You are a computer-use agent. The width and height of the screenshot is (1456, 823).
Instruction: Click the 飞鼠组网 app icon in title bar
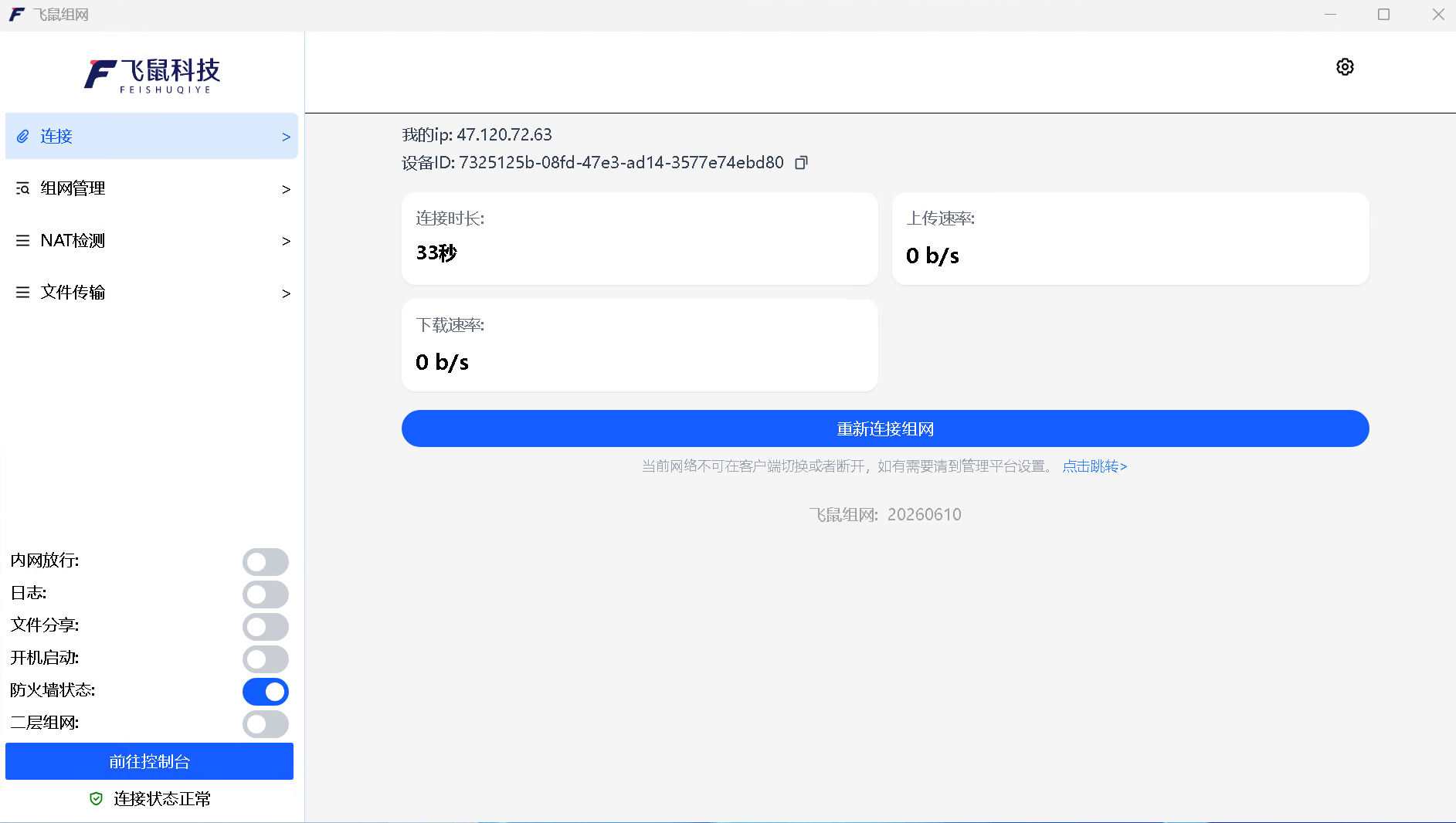[x=16, y=15]
